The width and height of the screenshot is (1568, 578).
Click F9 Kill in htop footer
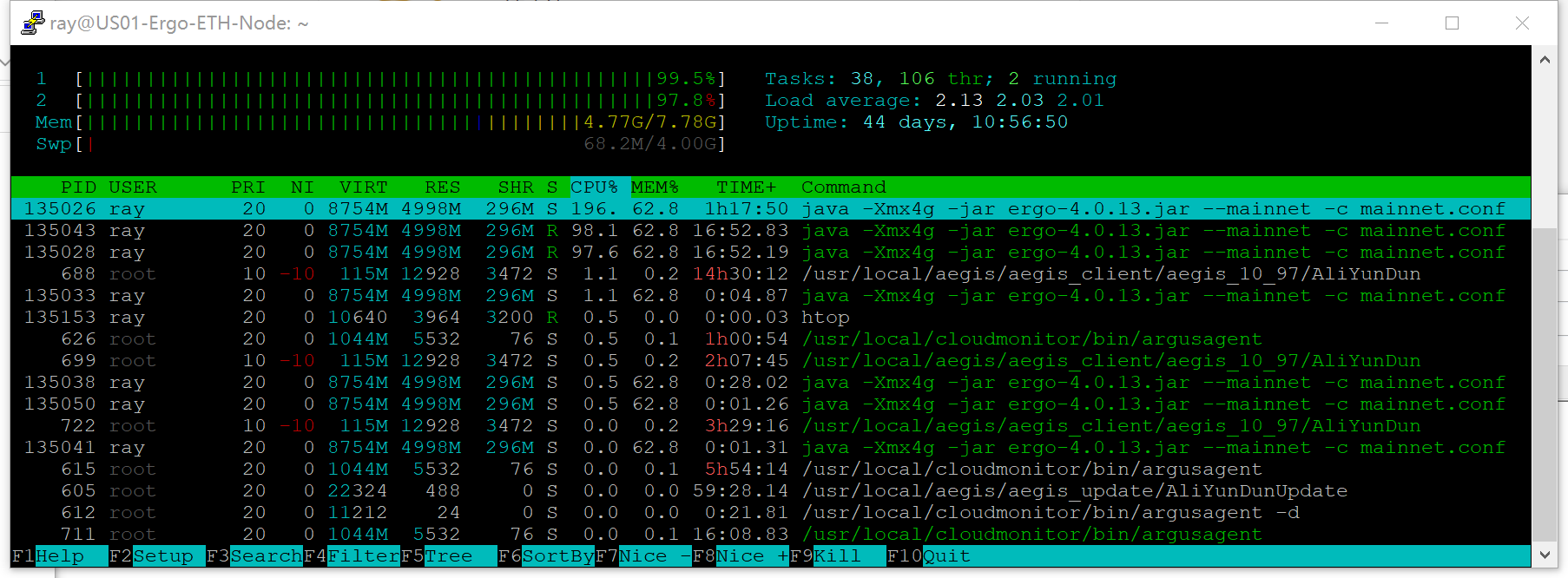tap(838, 556)
